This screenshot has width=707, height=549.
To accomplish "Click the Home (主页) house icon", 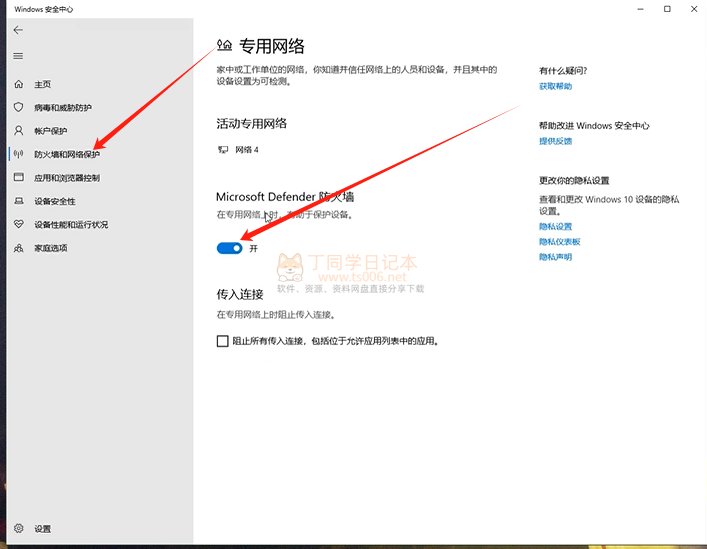I will coord(18,84).
